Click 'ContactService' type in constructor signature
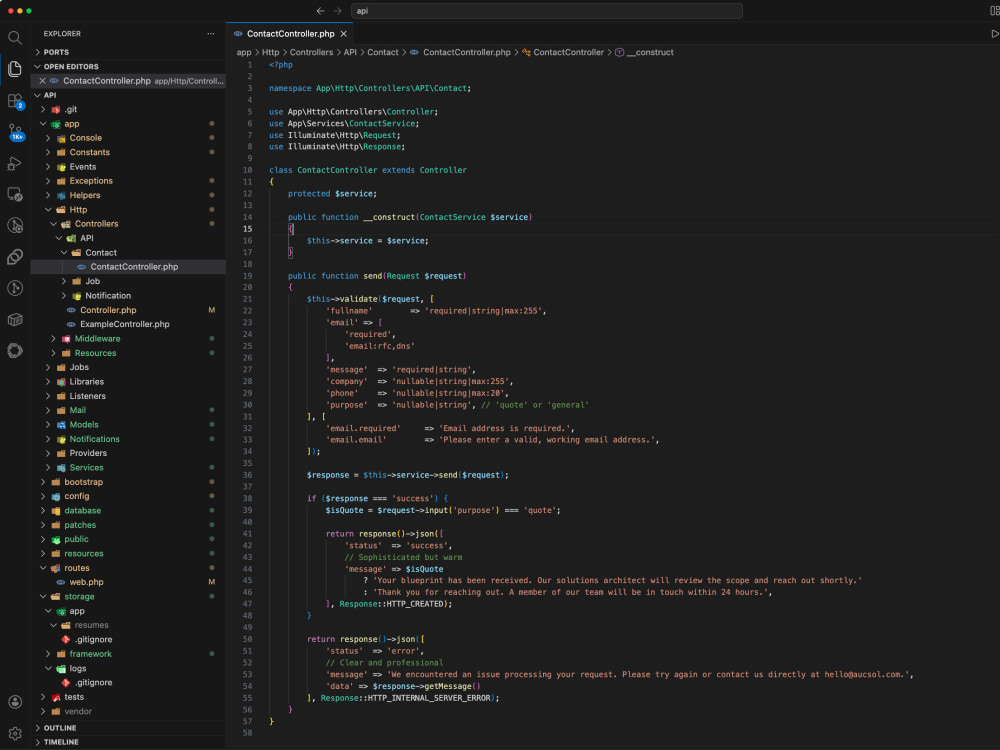 point(452,217)
